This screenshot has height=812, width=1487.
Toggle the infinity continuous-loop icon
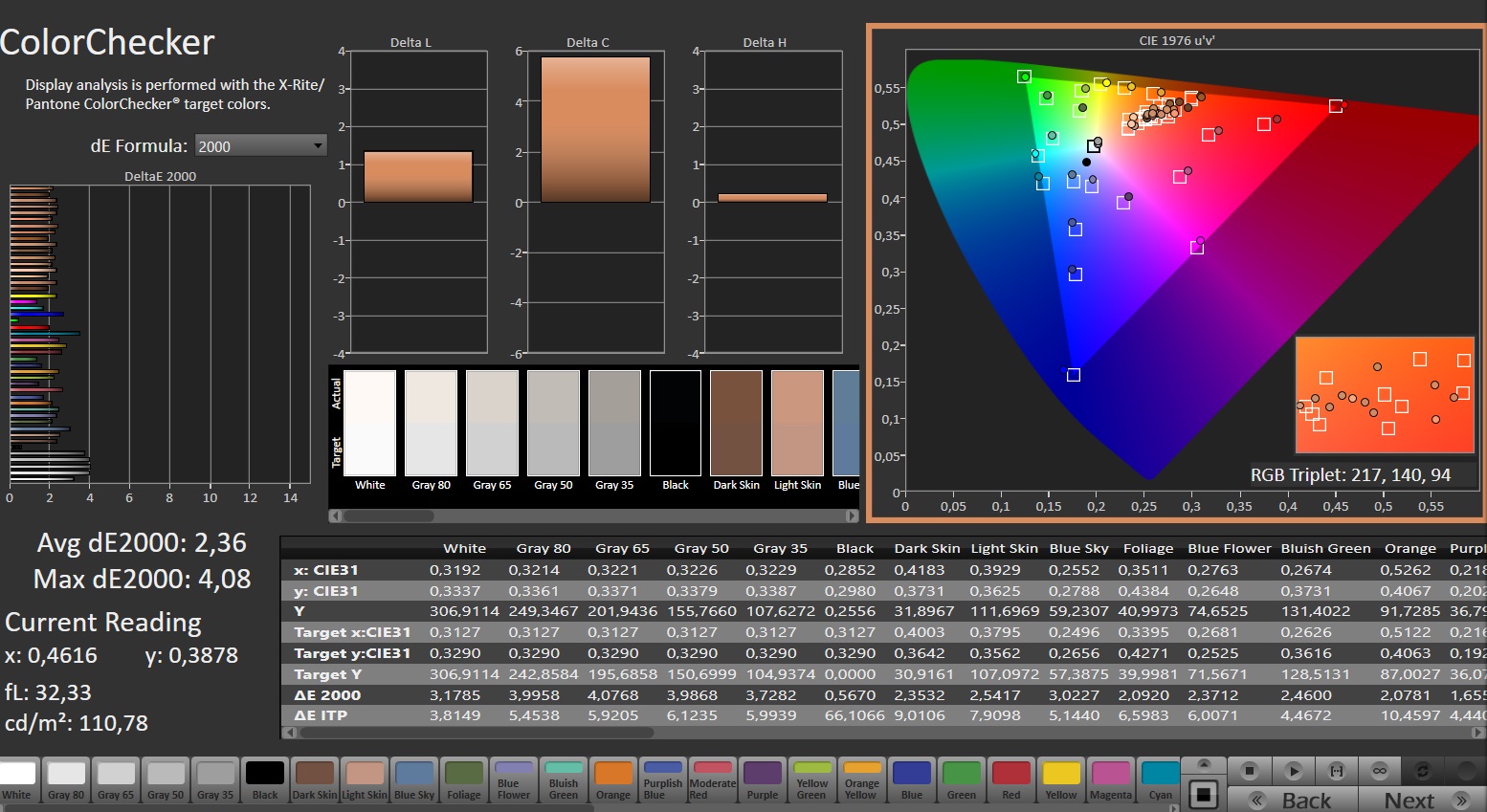1380,770
